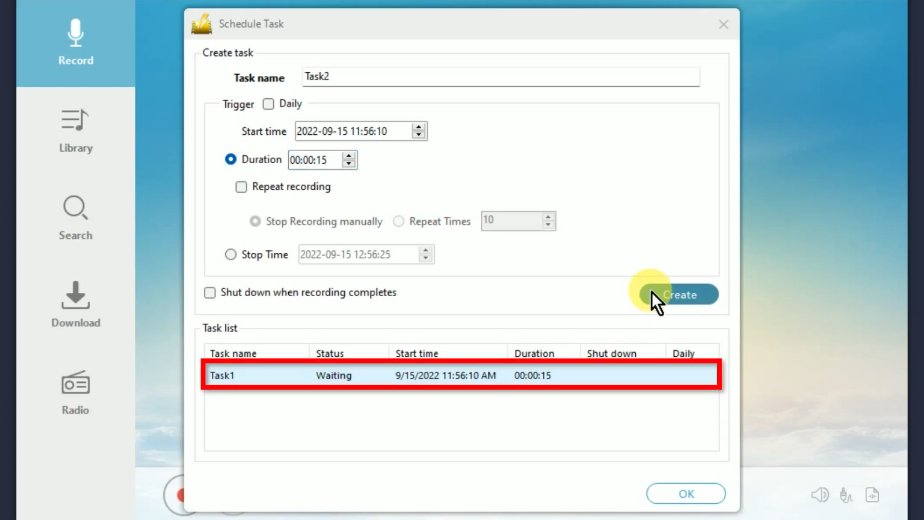Screen dimensions: 924x520
Task: Decrease the Stop Time value
Action: tap(425, 258)
